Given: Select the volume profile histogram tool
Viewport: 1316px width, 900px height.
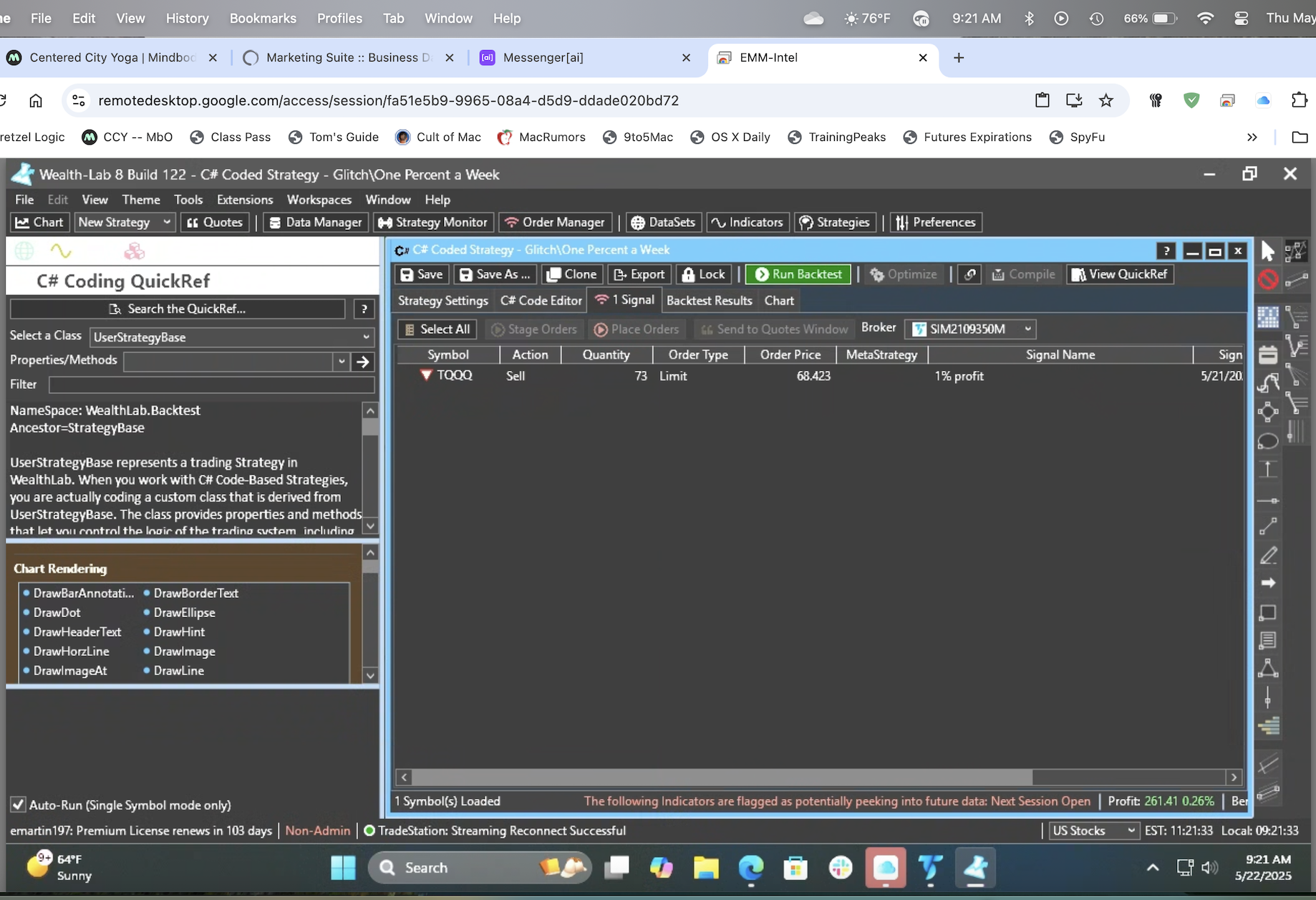Looking at the screenshot, I should pyautogui.click(x=1268, y=726).
